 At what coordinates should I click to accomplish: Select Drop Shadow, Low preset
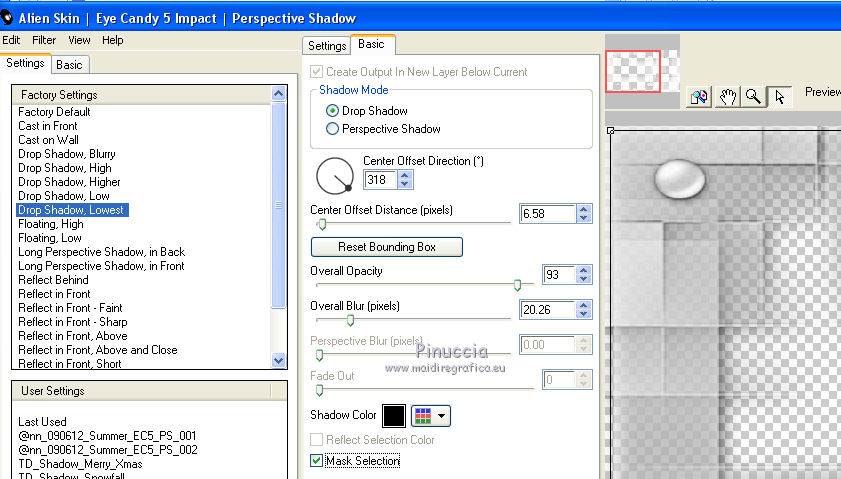(x=64, y=196)
